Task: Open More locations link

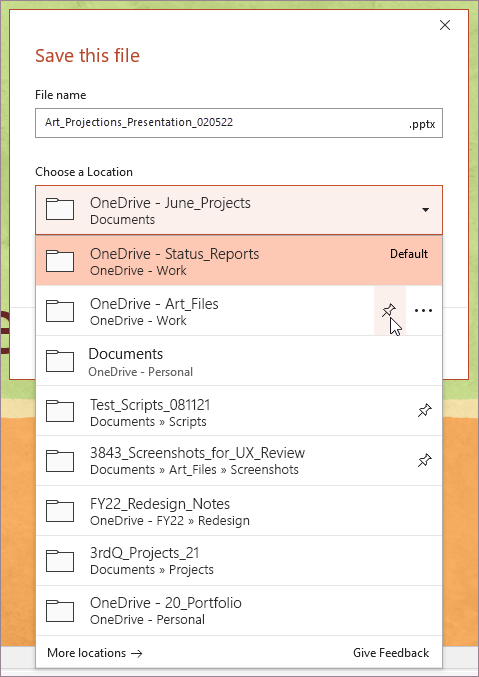Action: [x=95, y=653]
